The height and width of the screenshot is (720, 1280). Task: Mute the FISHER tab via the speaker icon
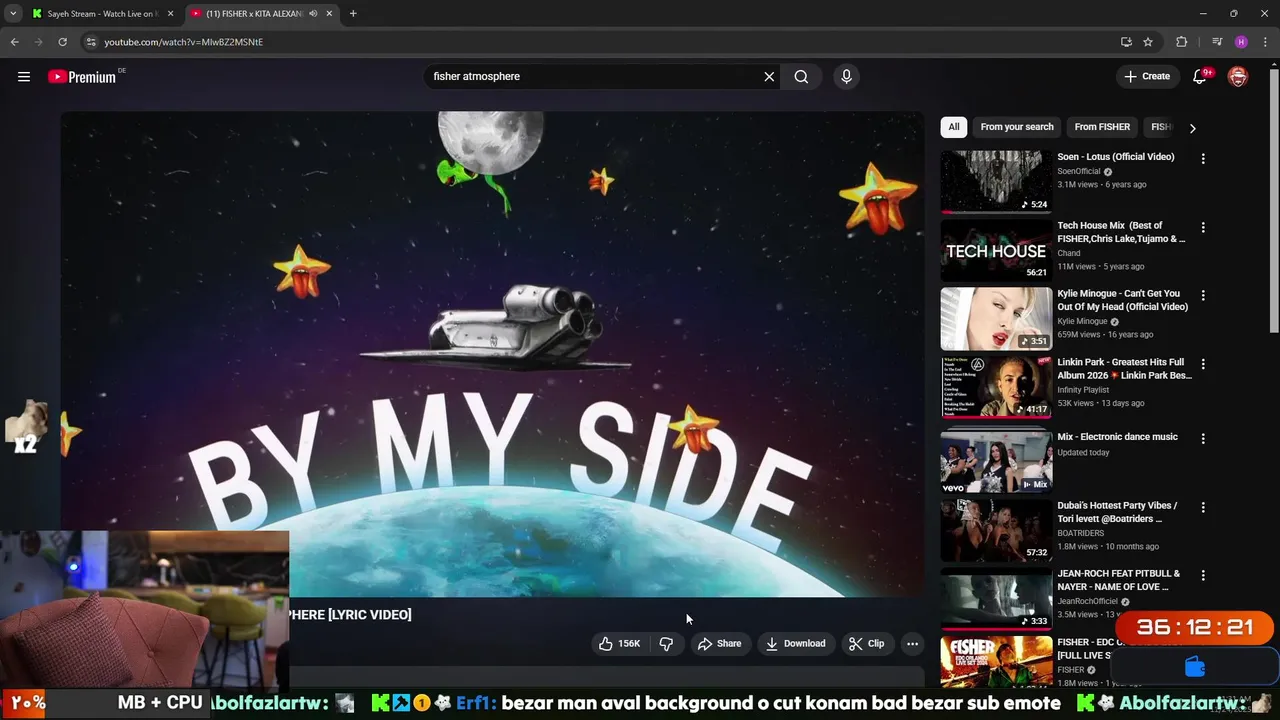(313, 14)
